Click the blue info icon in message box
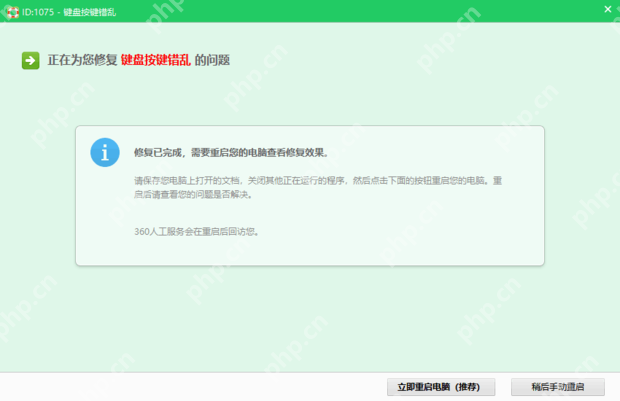Viewport: 620px width, 401px height. point(105,152)
